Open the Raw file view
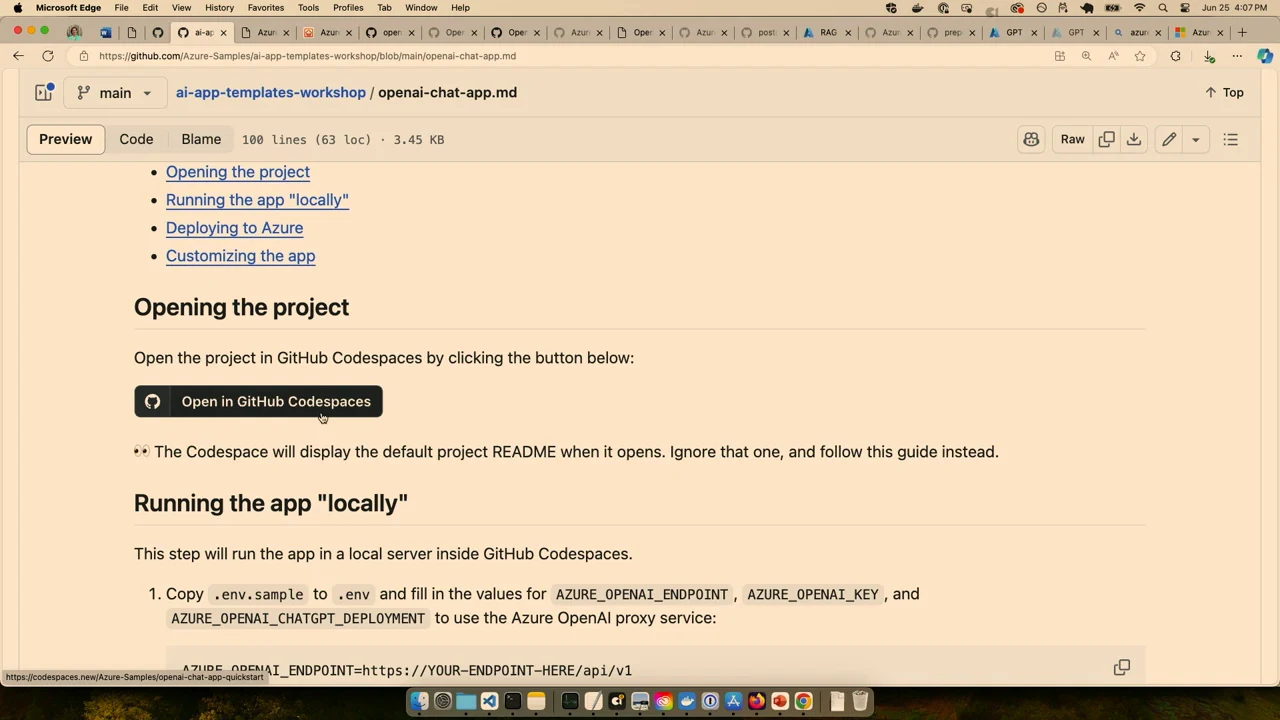The width and height of the screenshot is (1280, 720). [1072, 139]
